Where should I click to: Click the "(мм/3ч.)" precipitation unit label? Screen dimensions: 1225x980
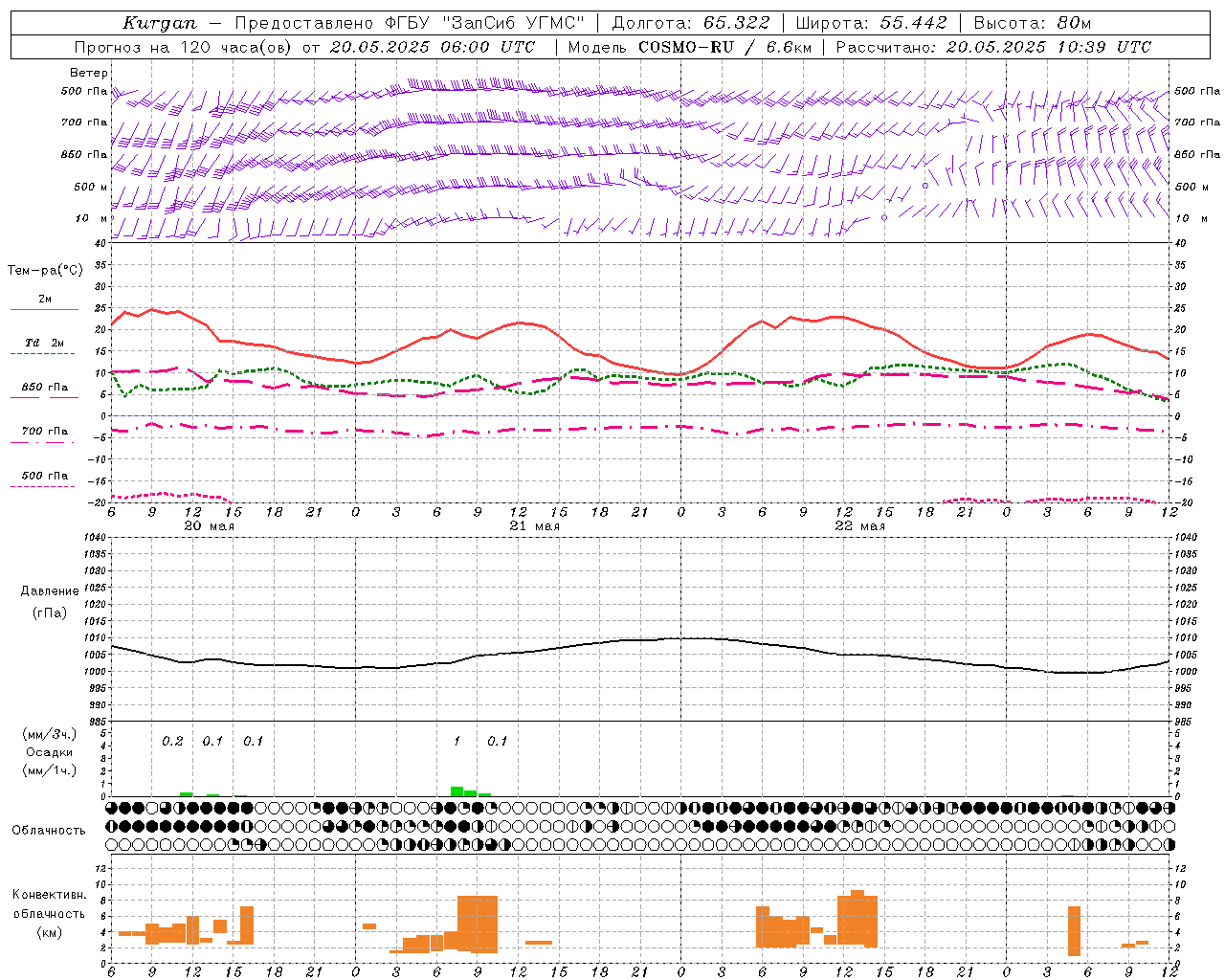[49, 734]
